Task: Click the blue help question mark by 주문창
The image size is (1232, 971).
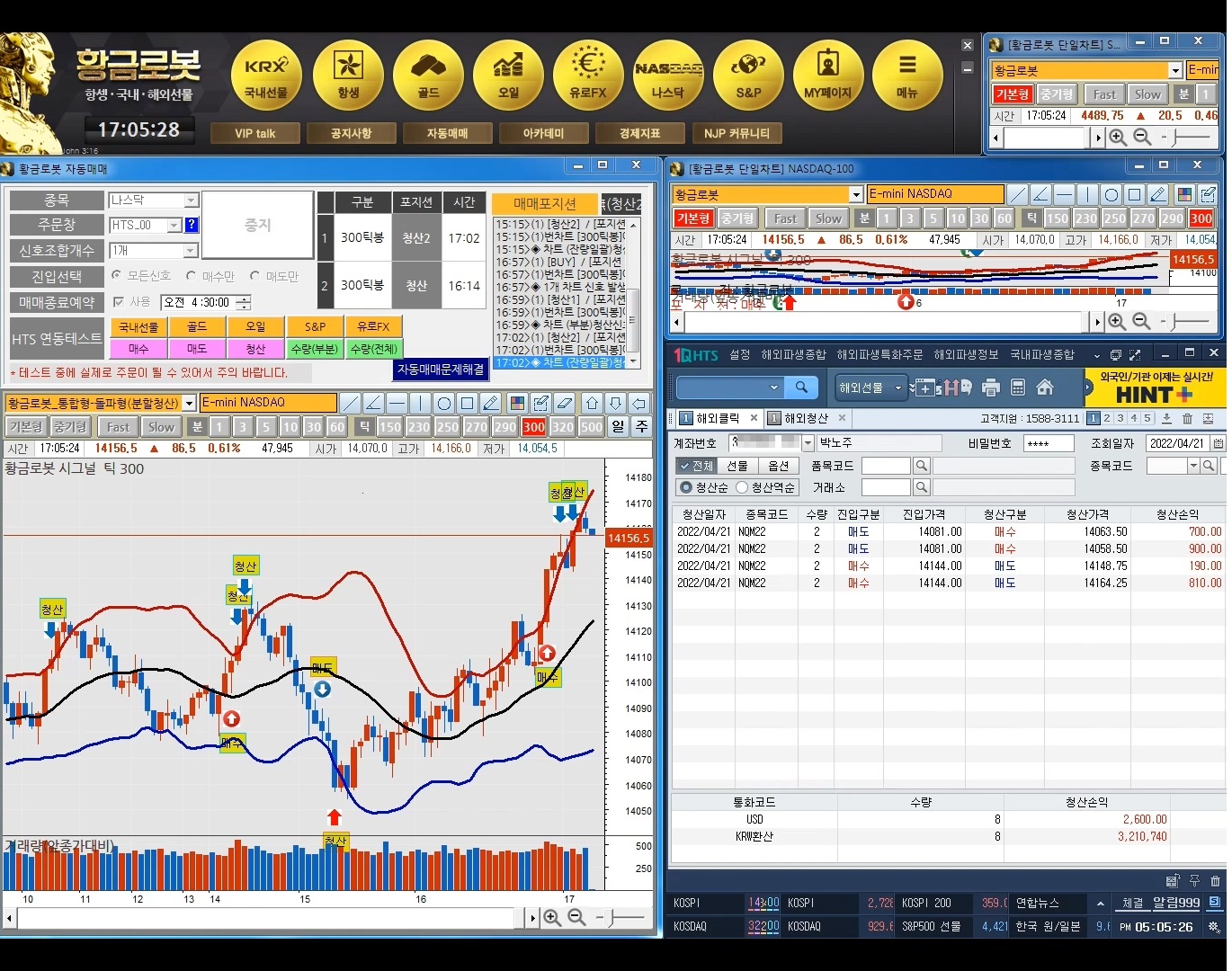Action: pyautogui.click(x=192, y=225)
